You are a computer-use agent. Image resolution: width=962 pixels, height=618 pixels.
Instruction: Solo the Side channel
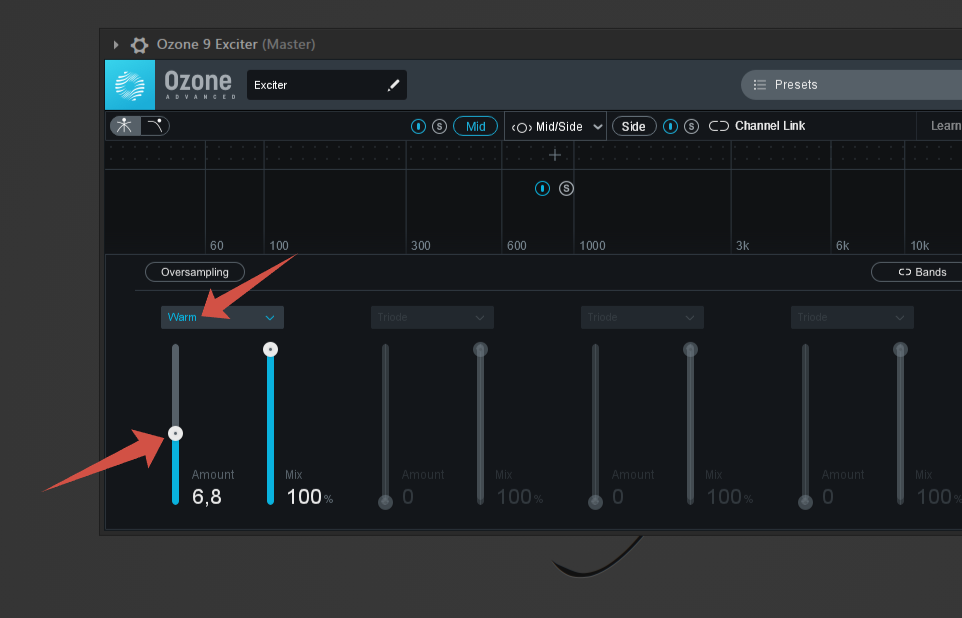691,126
